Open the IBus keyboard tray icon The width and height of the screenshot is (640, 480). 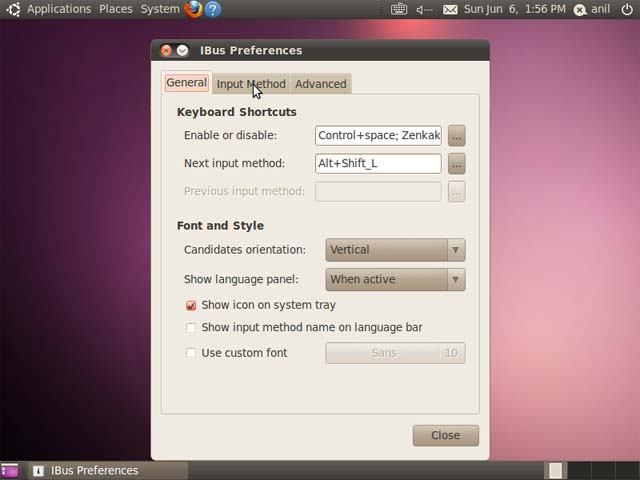tap(399, 9)
